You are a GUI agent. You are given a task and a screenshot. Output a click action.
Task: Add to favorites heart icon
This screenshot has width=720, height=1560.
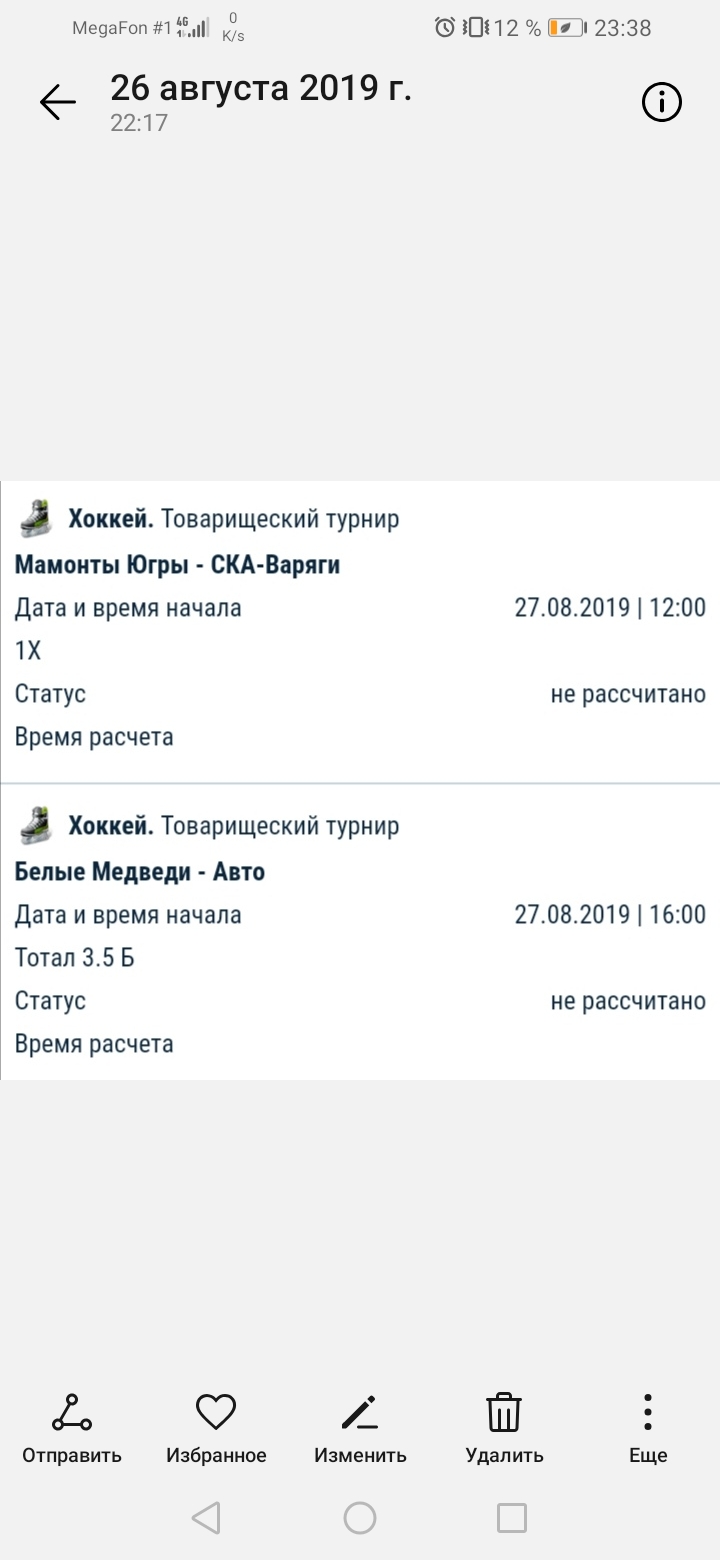click(216, 1412)
